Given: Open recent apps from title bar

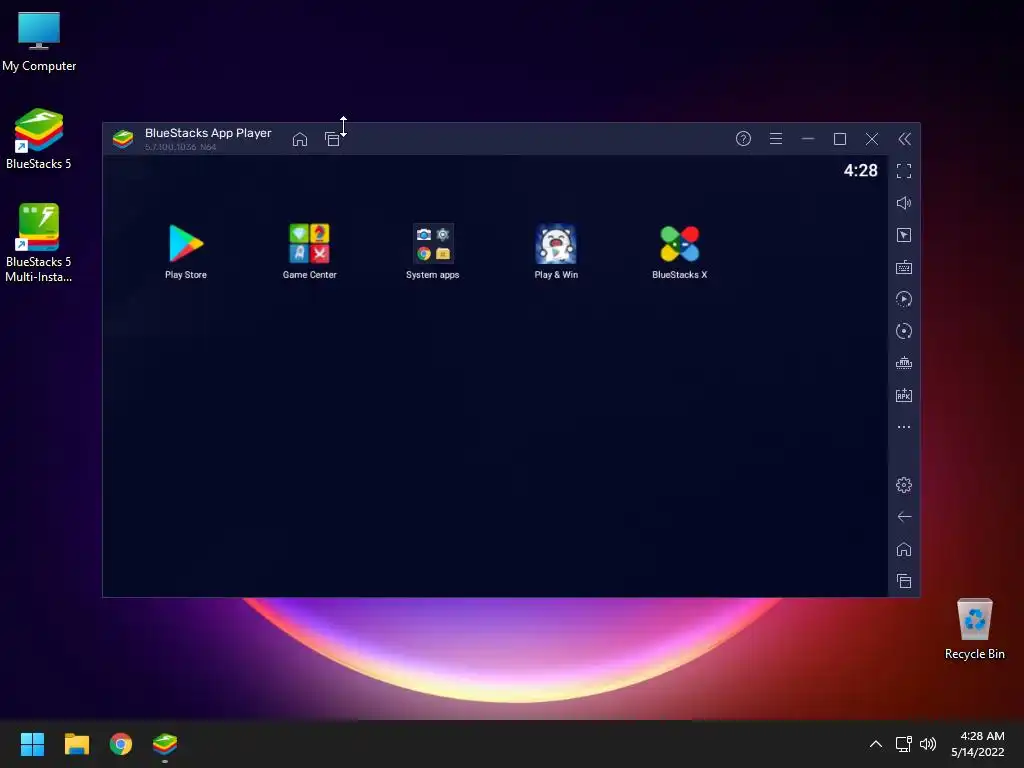Looking at the screenshot, I should click(332, 139).
